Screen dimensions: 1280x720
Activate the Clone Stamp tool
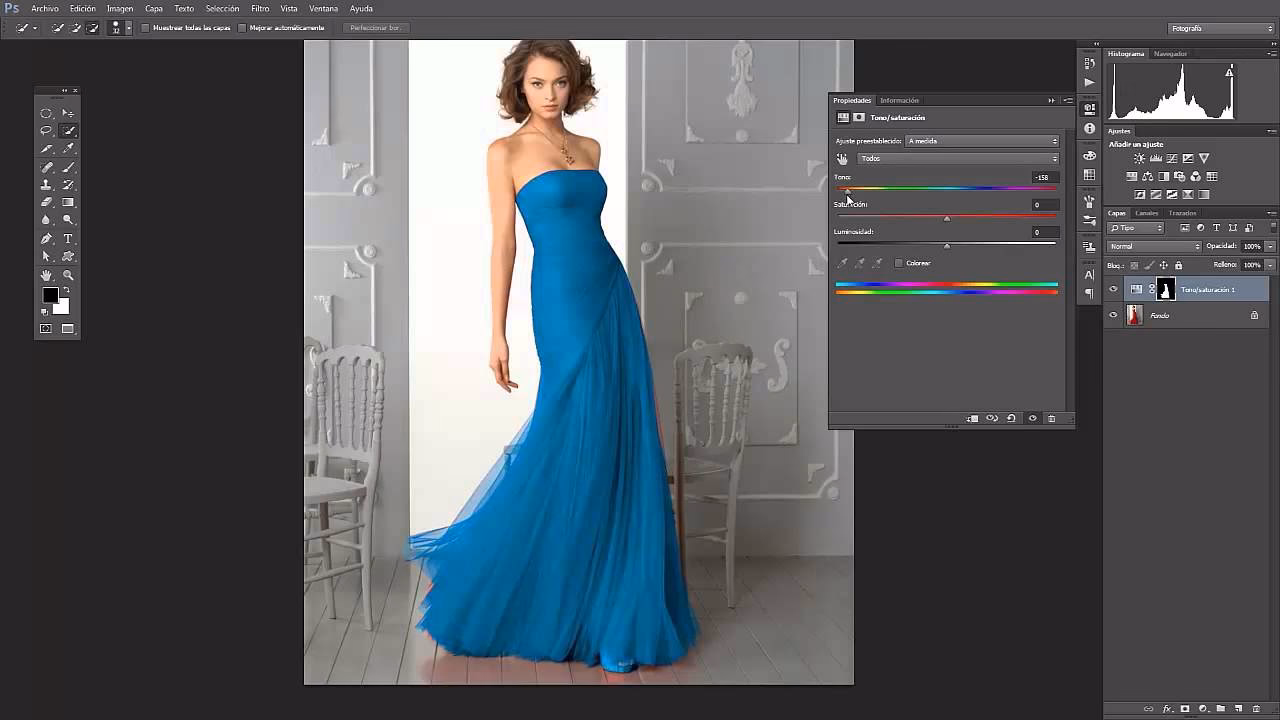tap(46, 186)
